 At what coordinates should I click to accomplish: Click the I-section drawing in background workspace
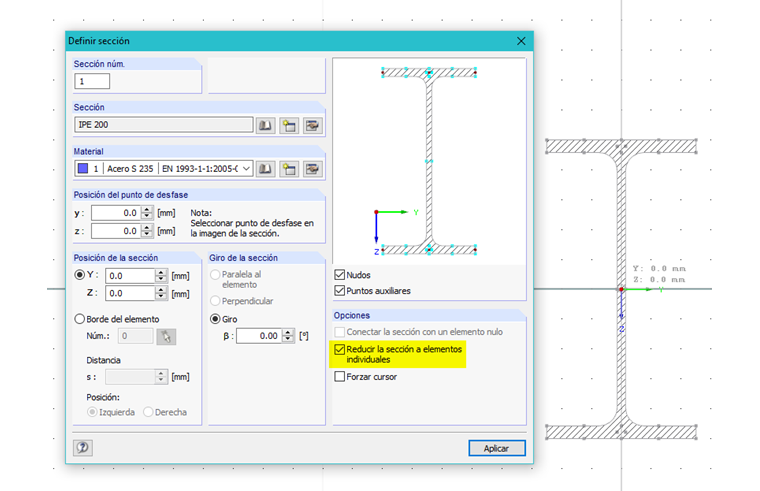point(621,289)
